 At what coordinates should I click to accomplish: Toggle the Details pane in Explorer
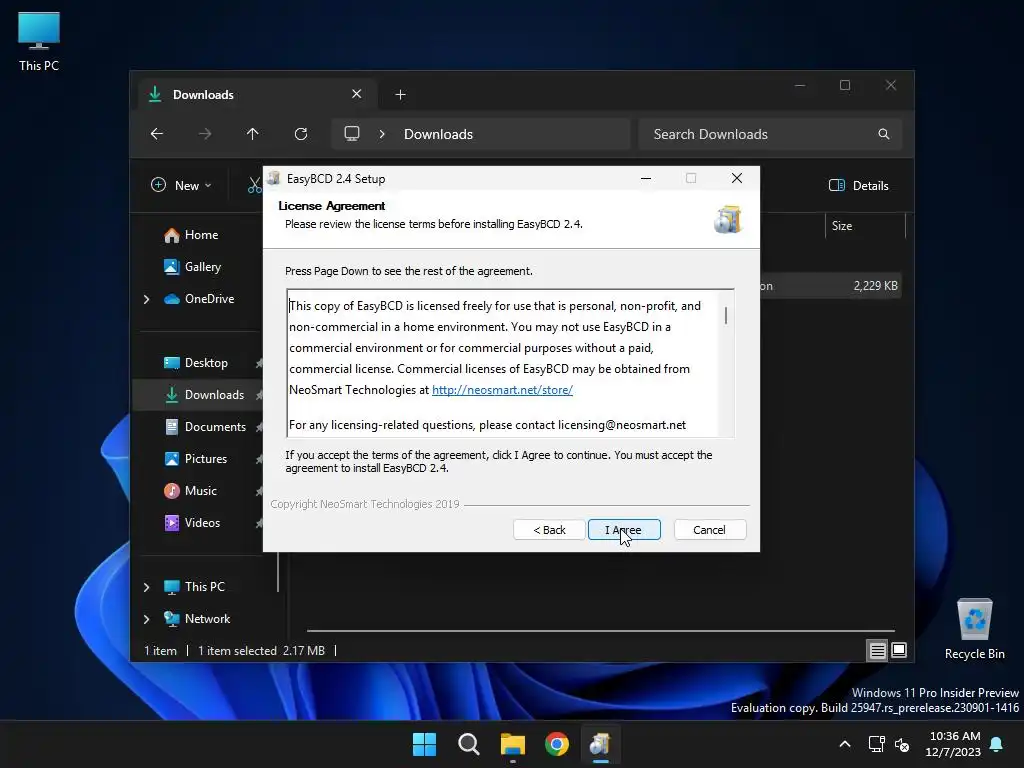pos(859,185)
